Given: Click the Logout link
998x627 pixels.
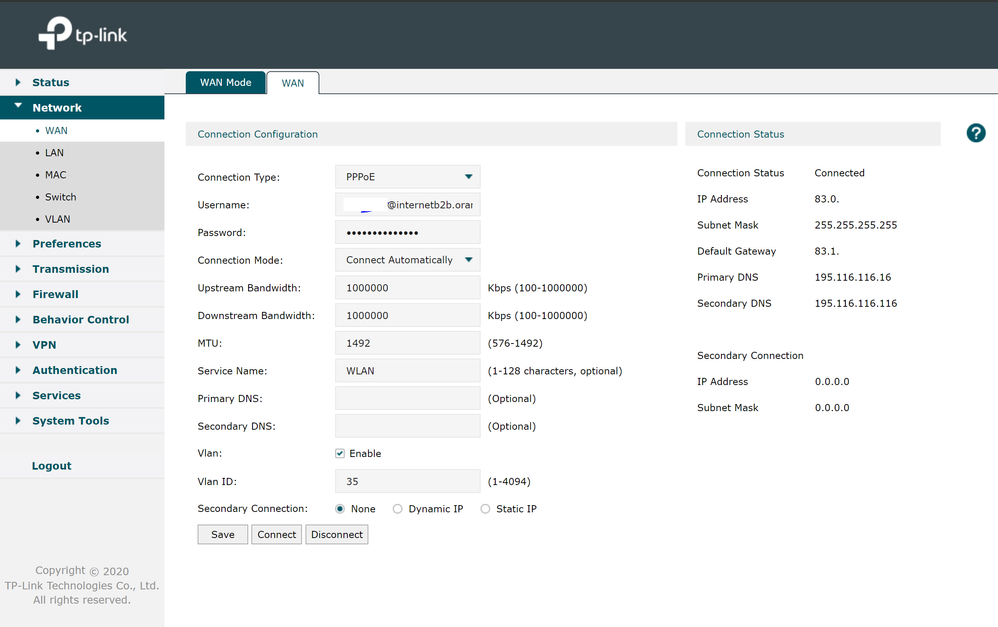Looking at the screenshot, I should tap(51, 466).
